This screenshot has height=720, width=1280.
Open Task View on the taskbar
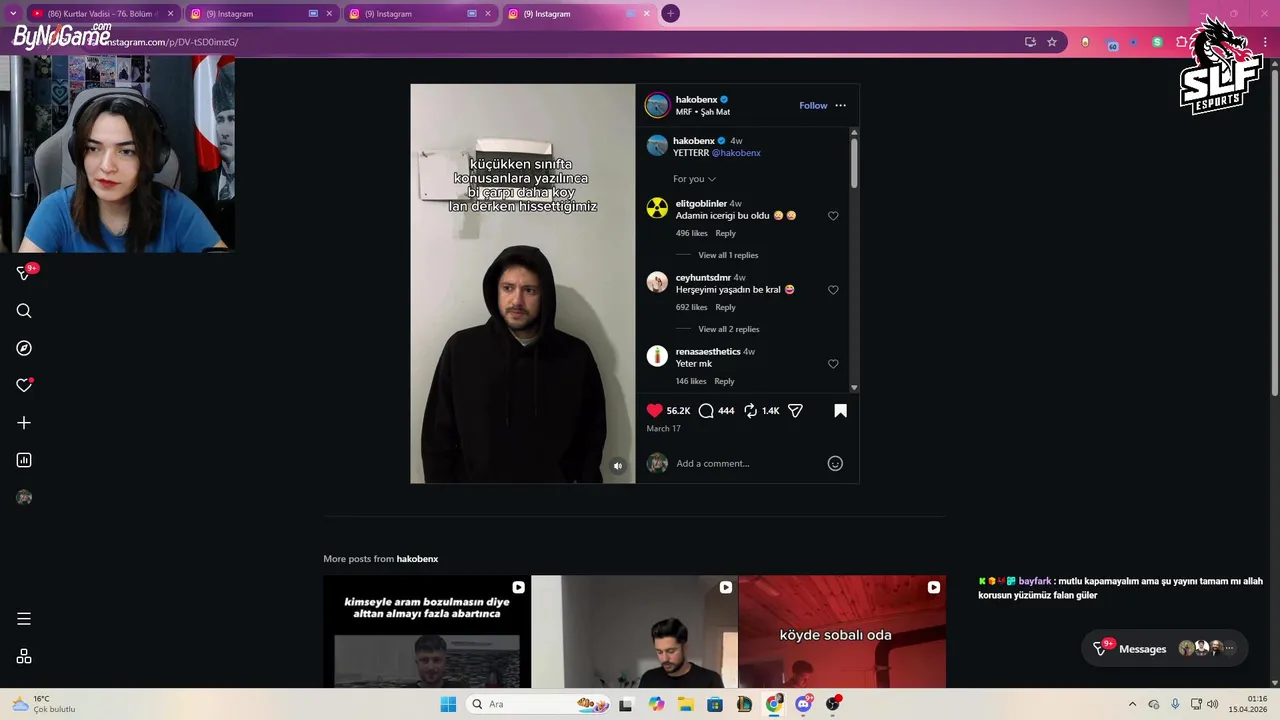point(626,704)
